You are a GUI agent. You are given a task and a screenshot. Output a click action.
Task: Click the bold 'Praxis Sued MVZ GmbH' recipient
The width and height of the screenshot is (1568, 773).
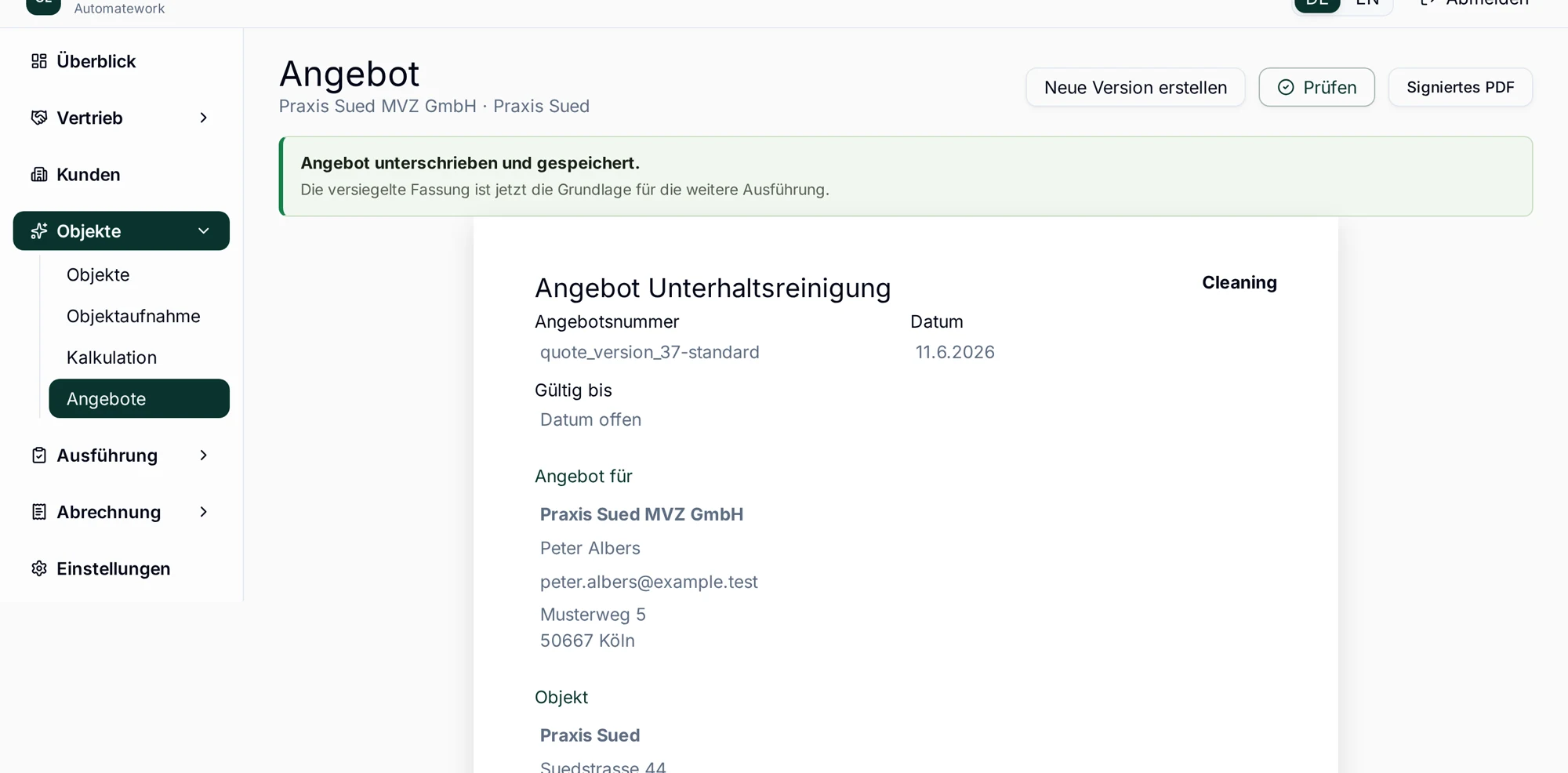(641, 514)
